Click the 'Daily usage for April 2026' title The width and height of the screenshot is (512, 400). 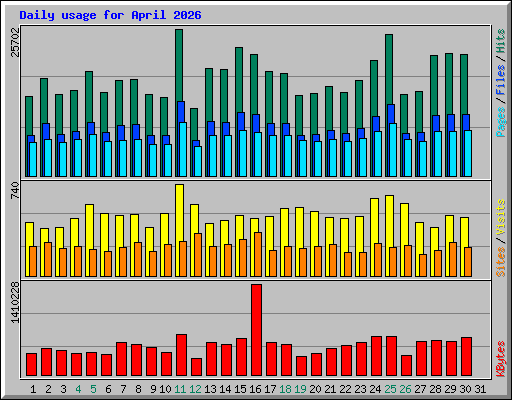click(110, 15)
